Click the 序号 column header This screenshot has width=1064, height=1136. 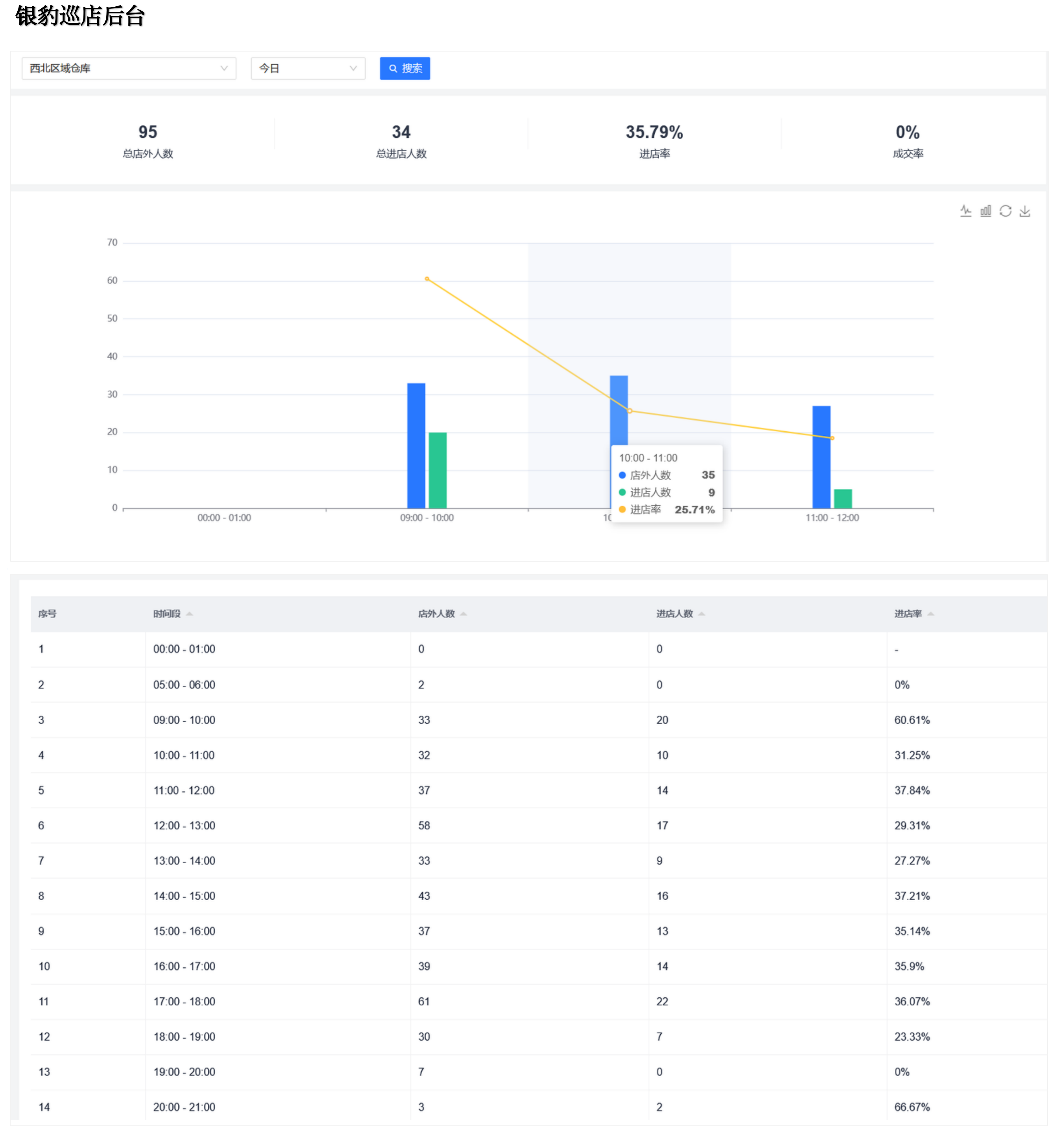47,614
